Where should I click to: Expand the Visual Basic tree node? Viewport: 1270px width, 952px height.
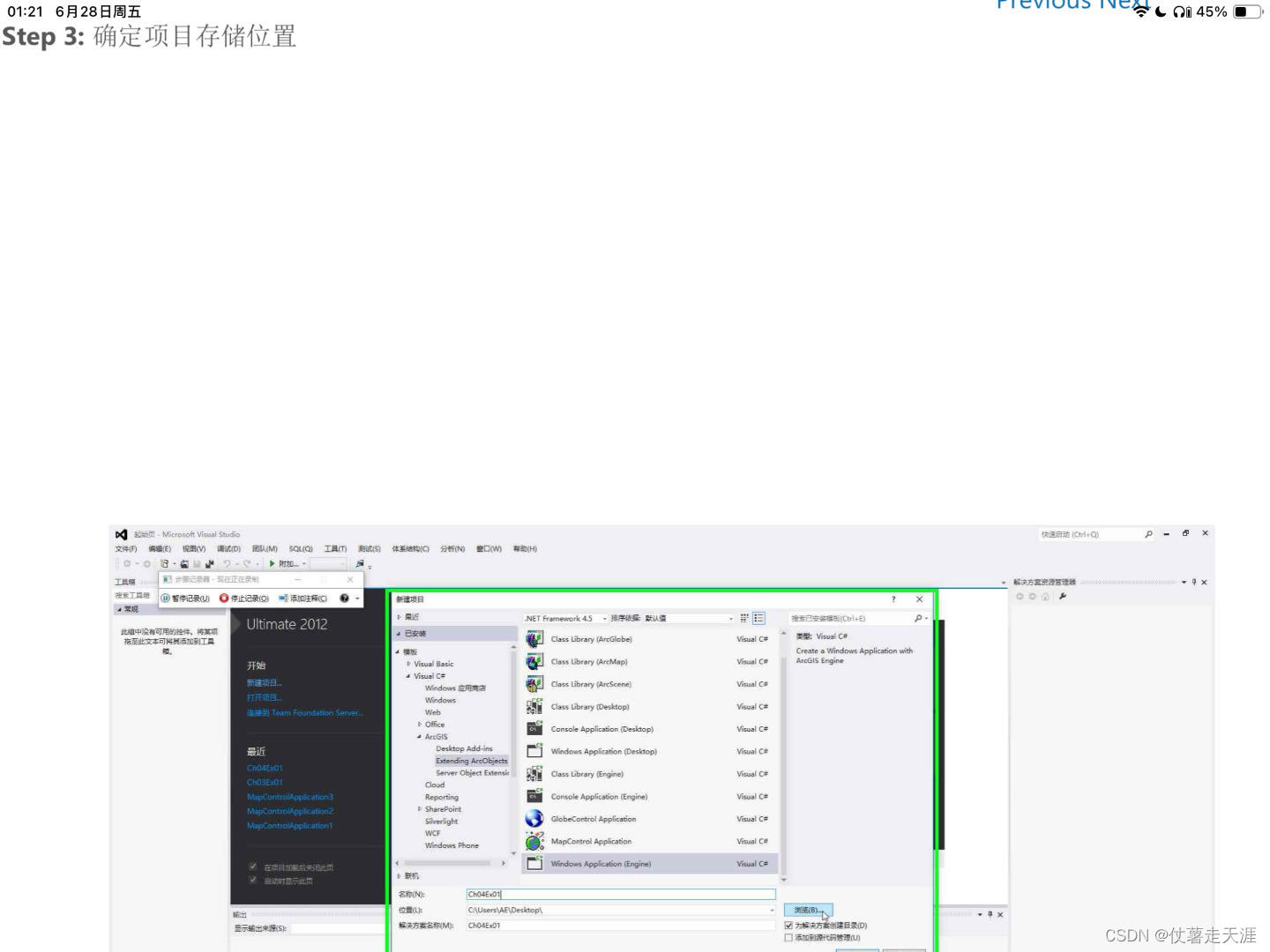[408, 664]
